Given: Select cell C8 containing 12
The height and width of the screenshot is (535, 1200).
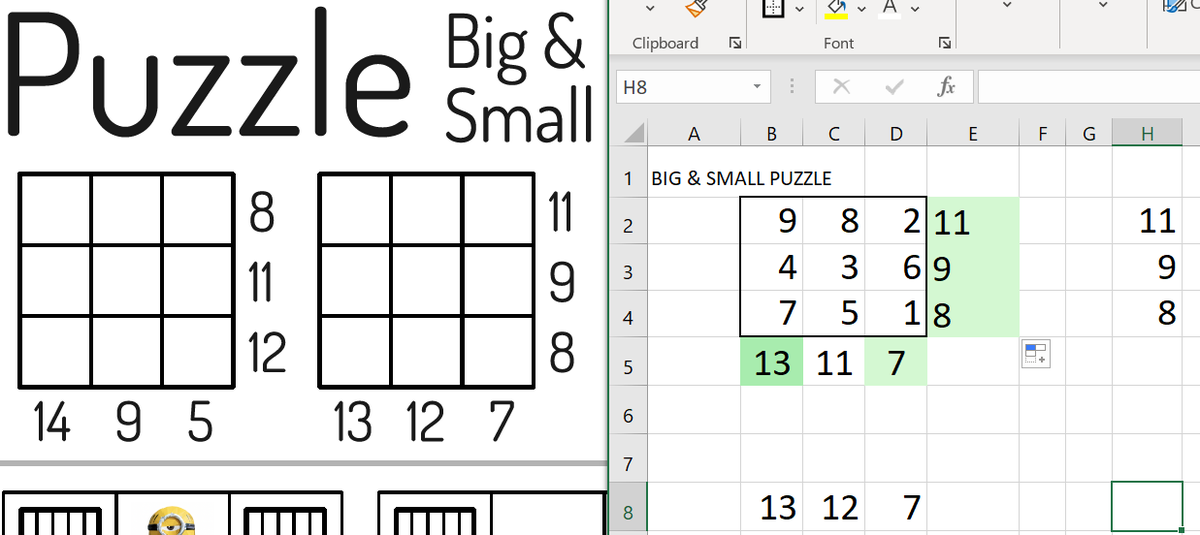Looking at the screenshot, I should click(833, 508).
